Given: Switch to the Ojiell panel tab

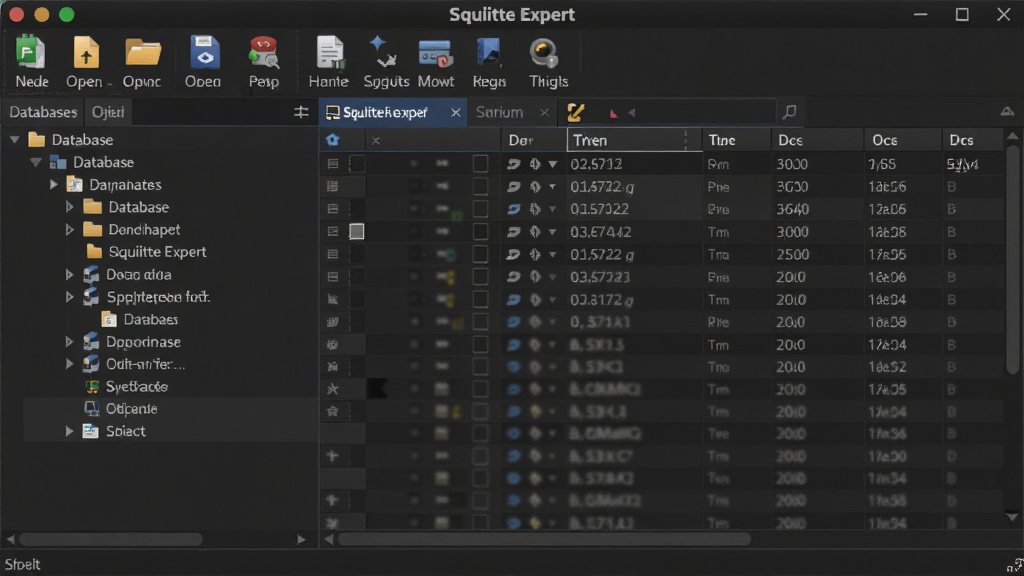Looking at the screenshot, I should (108, 112).
